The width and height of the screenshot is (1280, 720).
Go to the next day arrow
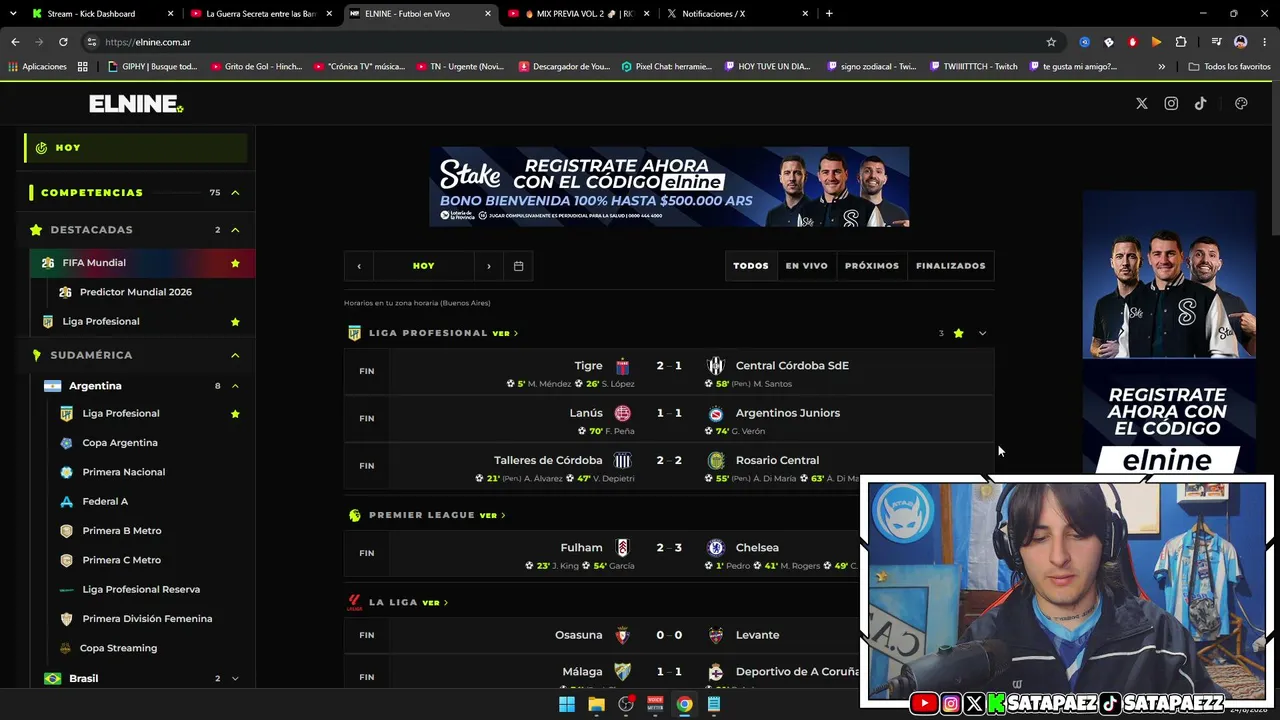click(x=489, y=266)
